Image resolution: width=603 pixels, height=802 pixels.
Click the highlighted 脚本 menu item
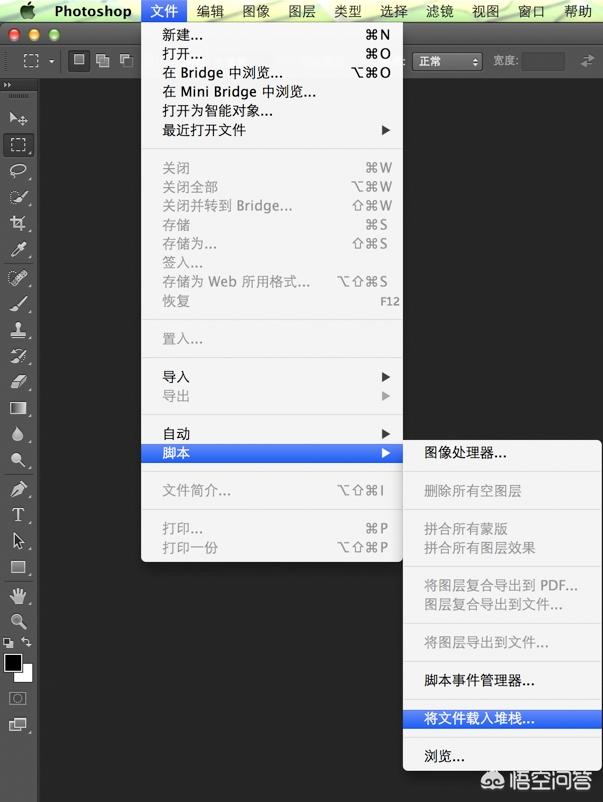(x=272, y=453)
